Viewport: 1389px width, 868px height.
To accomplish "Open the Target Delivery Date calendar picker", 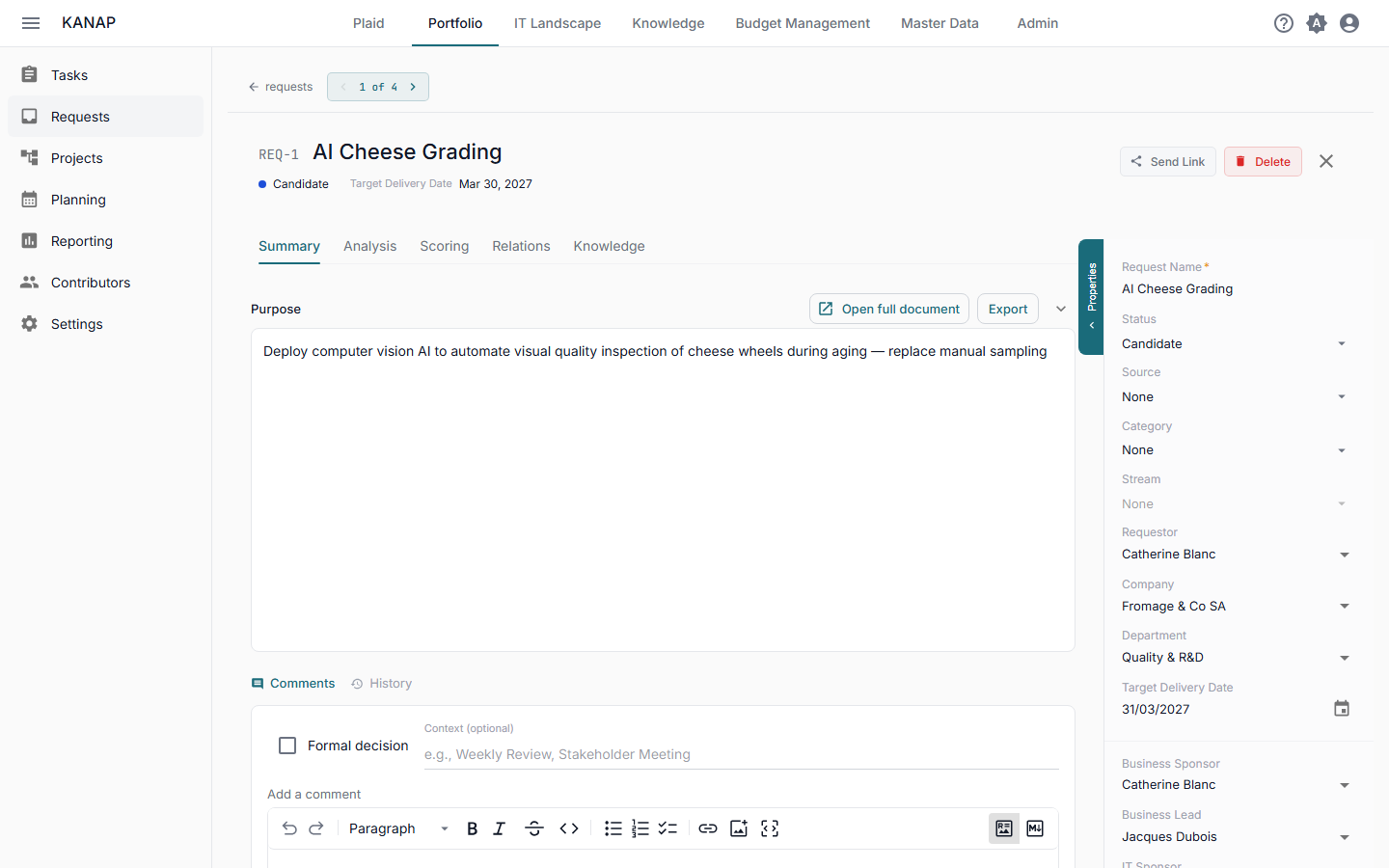I will [x=1342, y=709].
